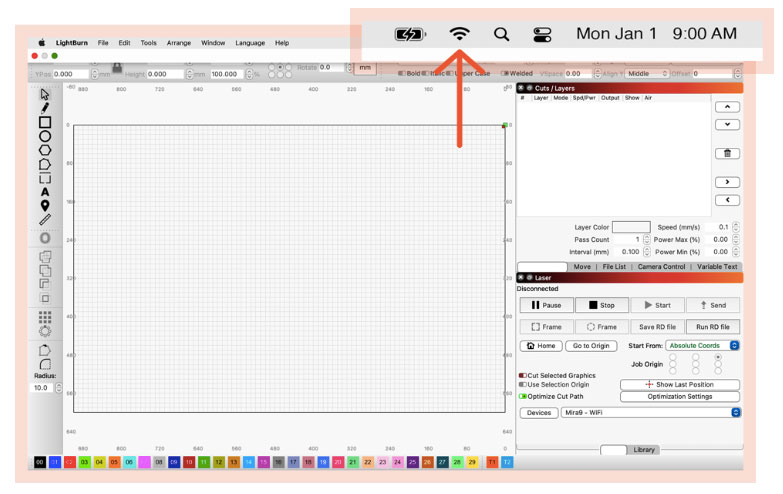Image resolution: width=783 pixels, height=494 pixels.
Task: Move layer up with the up-chevron button
Action: click(727, 107)
